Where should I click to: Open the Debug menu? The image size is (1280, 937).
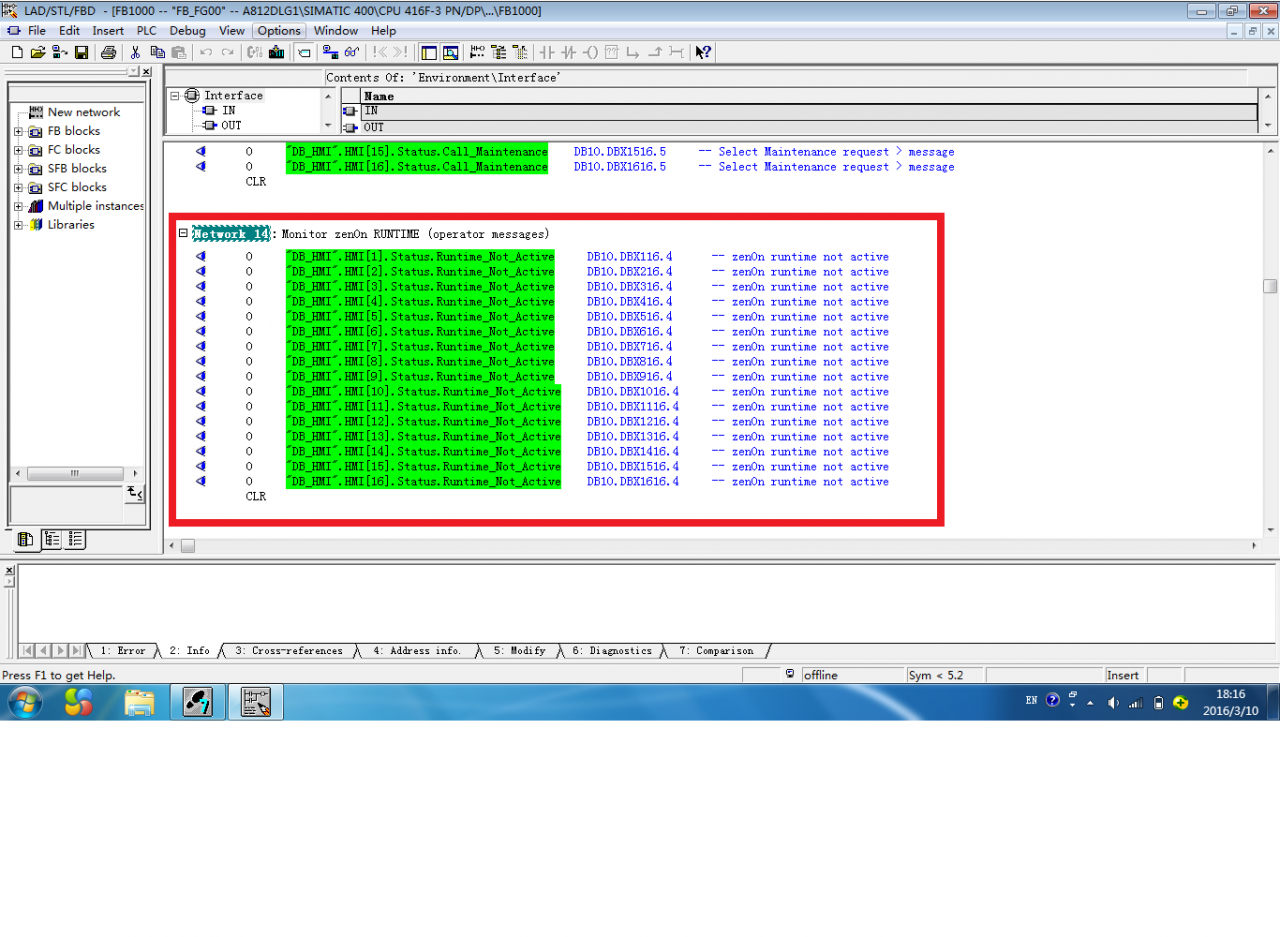(187, 31)
